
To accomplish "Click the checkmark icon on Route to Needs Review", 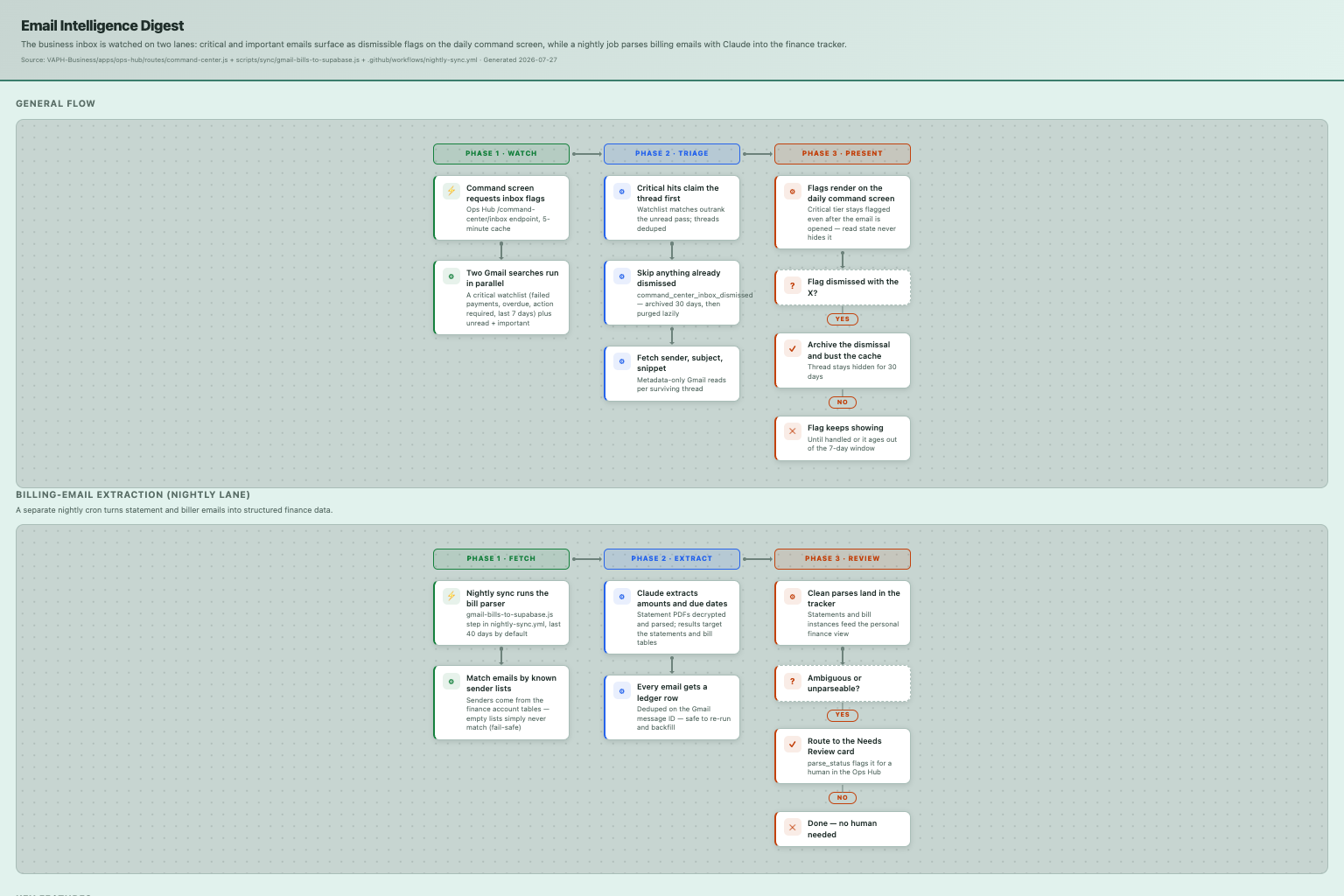I will pyautogui.click(x=793, y=744).
